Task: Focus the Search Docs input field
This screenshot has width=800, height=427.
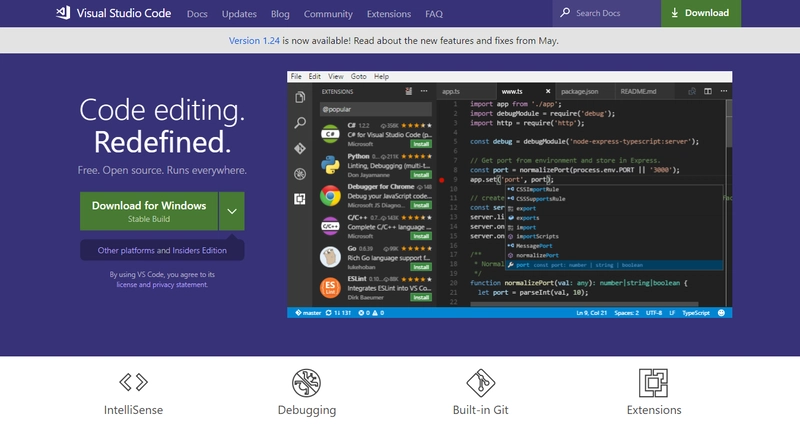Action: 610,14
